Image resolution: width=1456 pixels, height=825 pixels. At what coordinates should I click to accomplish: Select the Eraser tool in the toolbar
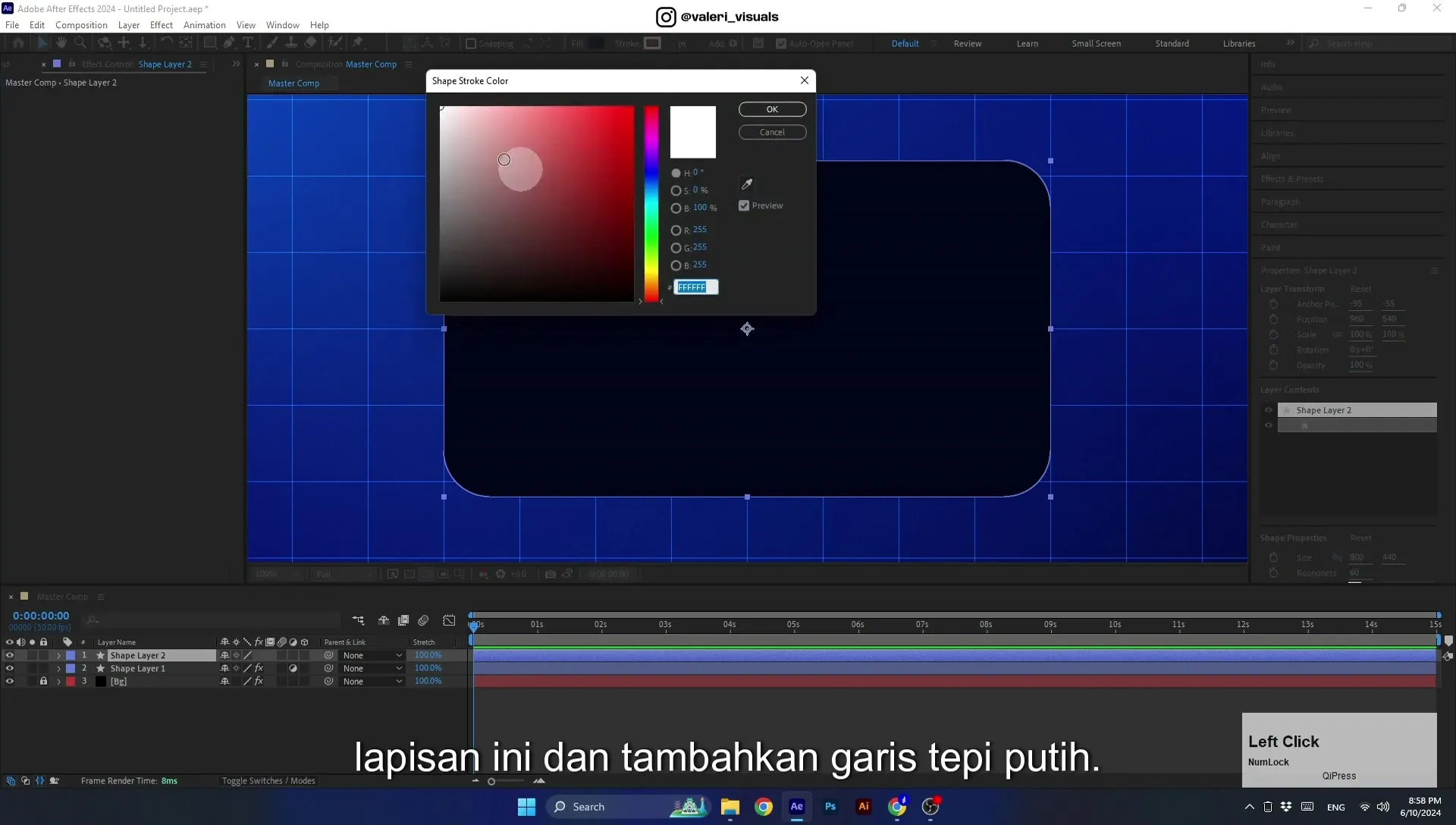point(311,43)
